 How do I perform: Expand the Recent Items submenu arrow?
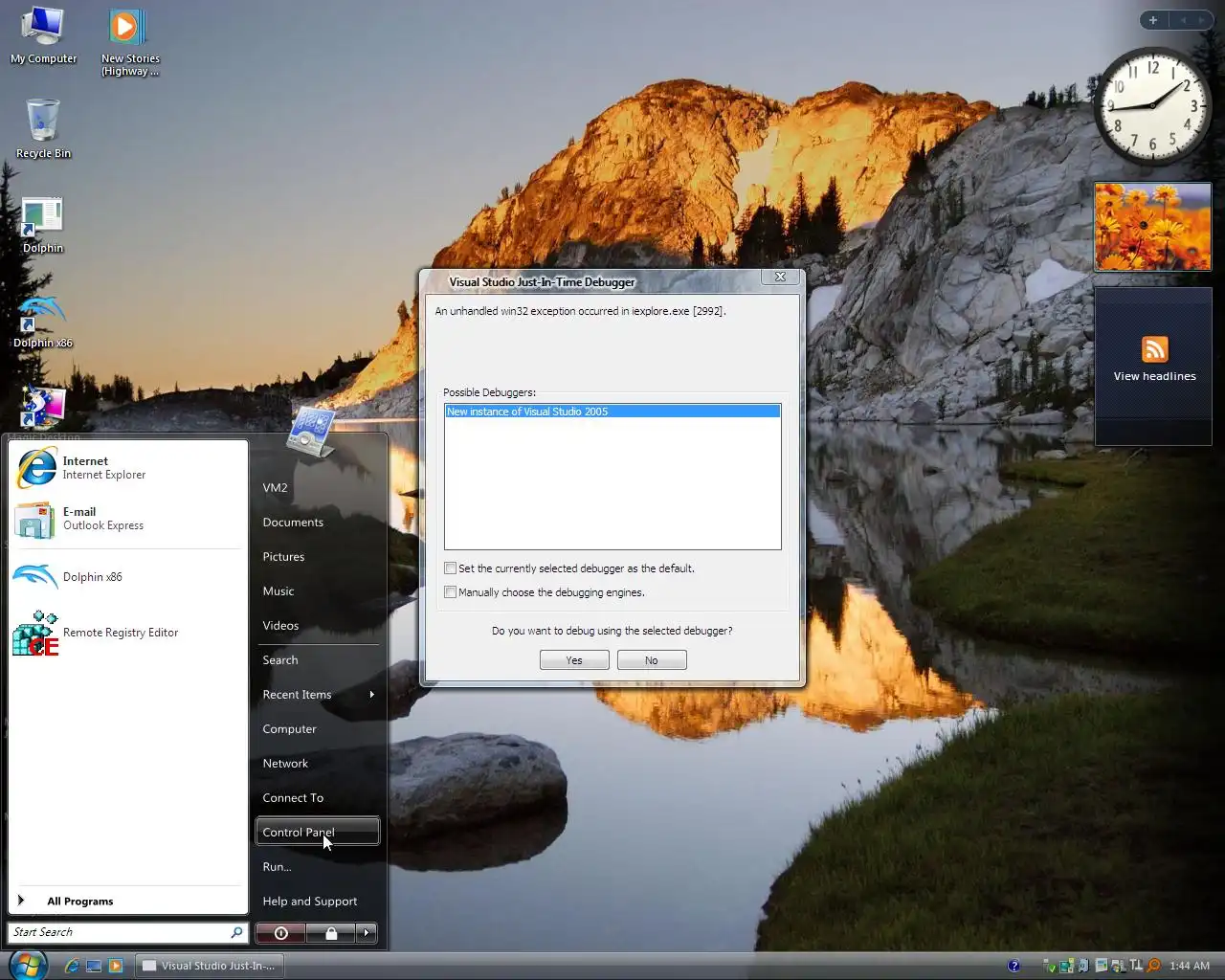pos(371,695)
